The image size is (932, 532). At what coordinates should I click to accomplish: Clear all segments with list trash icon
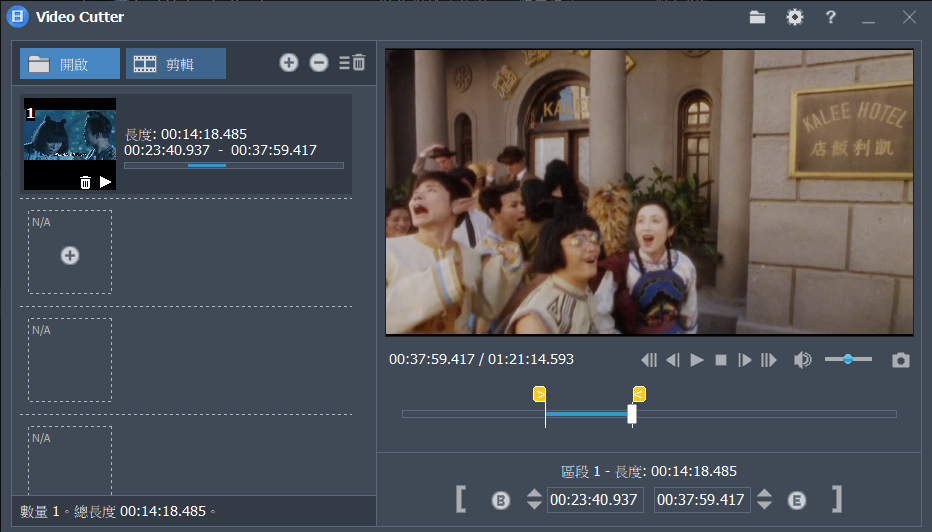pos(352,62)
